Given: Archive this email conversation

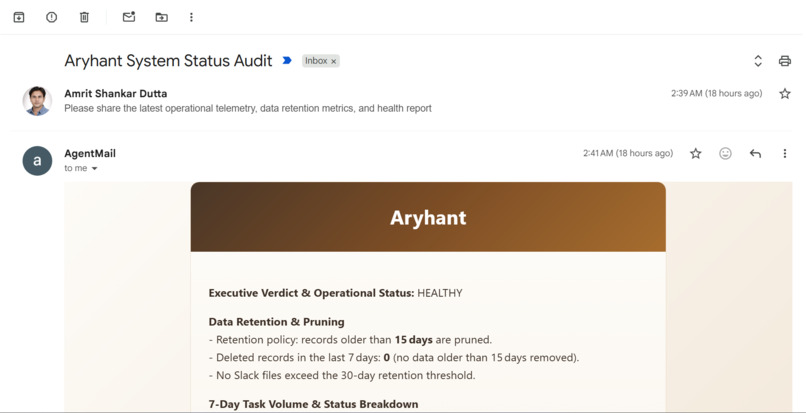Looking at the screenshot, I should [x=19, y=17].
